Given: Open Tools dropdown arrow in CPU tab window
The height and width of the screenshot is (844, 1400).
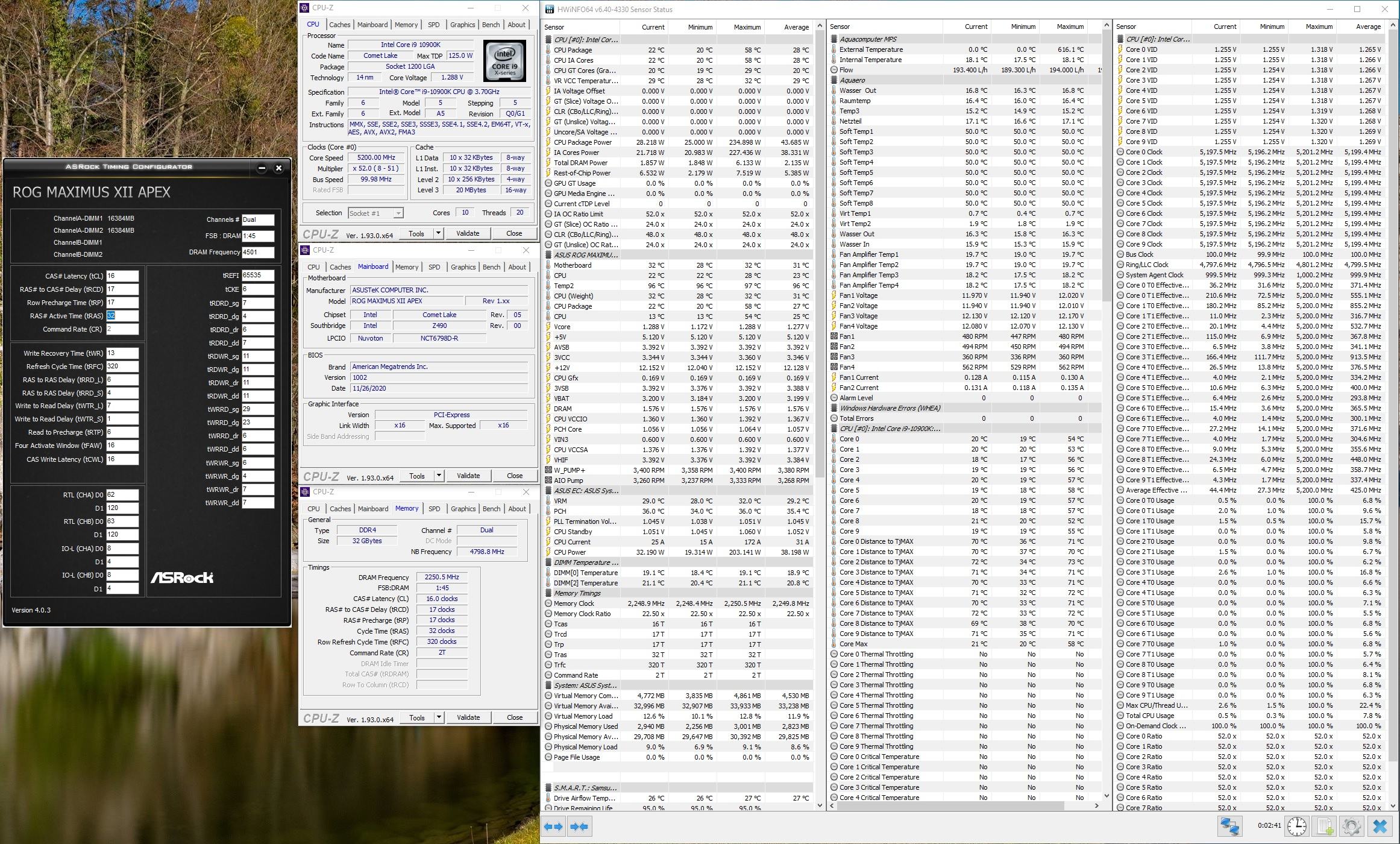Looking at the screenshot, I should [x=438, y=233].
